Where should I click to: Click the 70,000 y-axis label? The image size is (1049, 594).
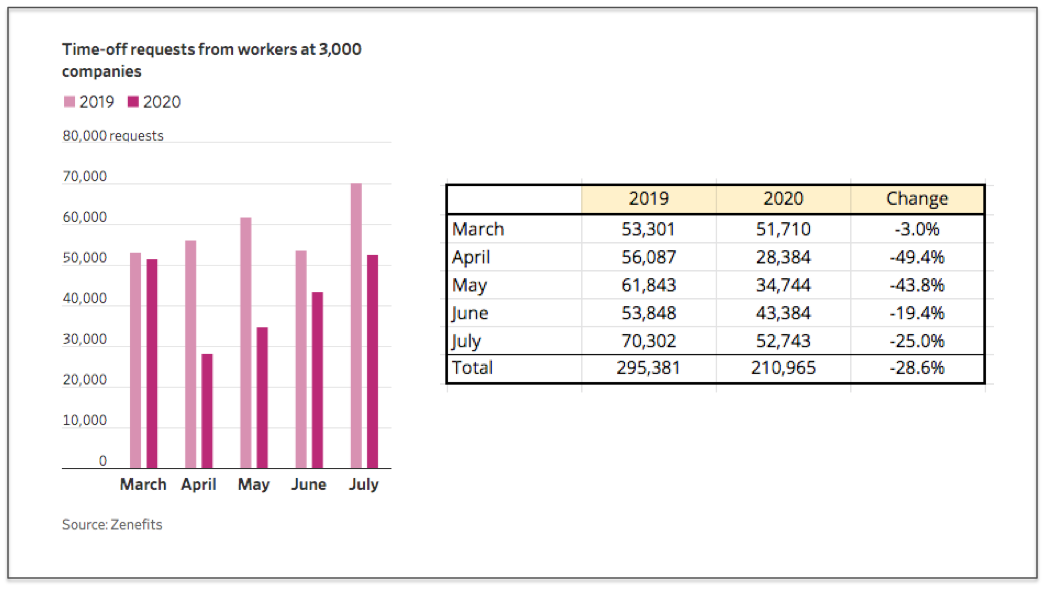tap(84, 177)
